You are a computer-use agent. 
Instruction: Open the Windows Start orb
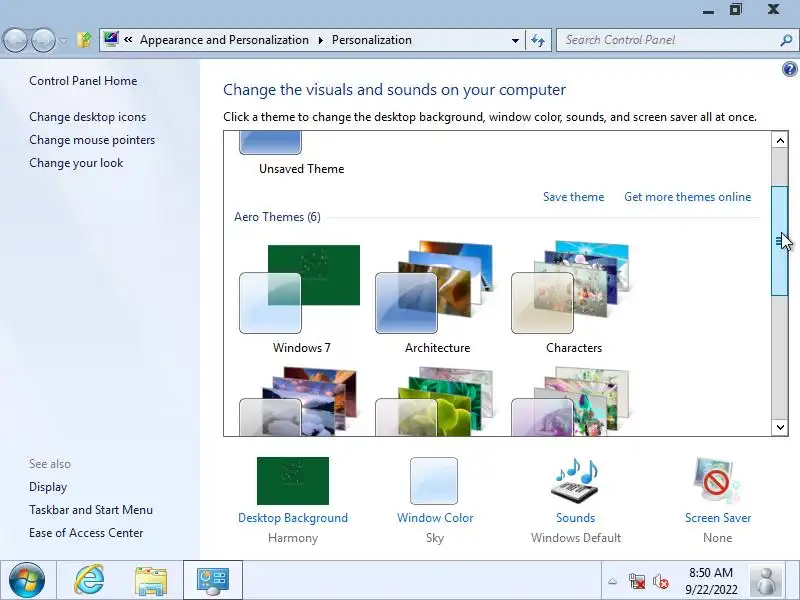(27, 580)
